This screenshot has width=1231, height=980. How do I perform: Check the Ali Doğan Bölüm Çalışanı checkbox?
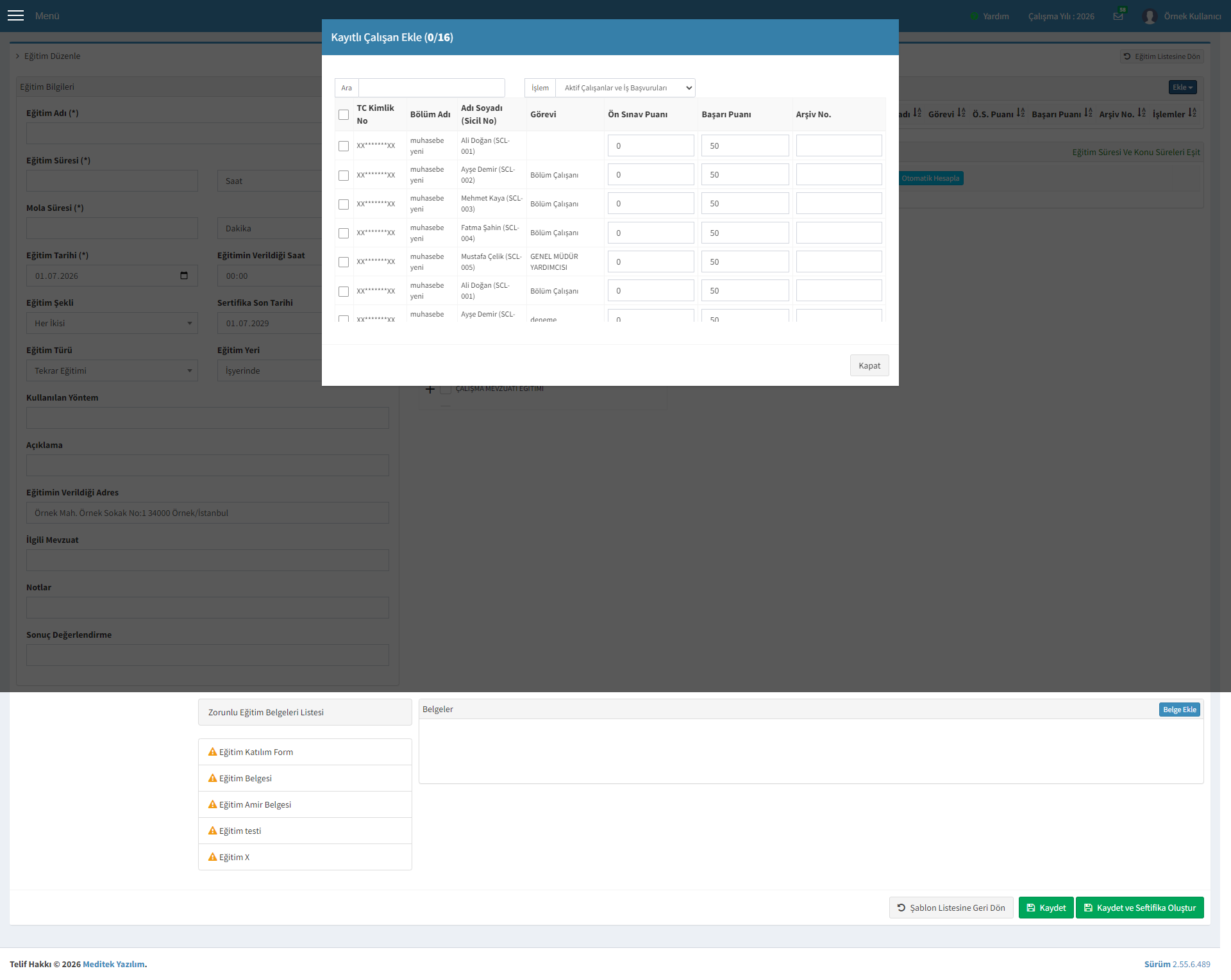pos(344,291)
